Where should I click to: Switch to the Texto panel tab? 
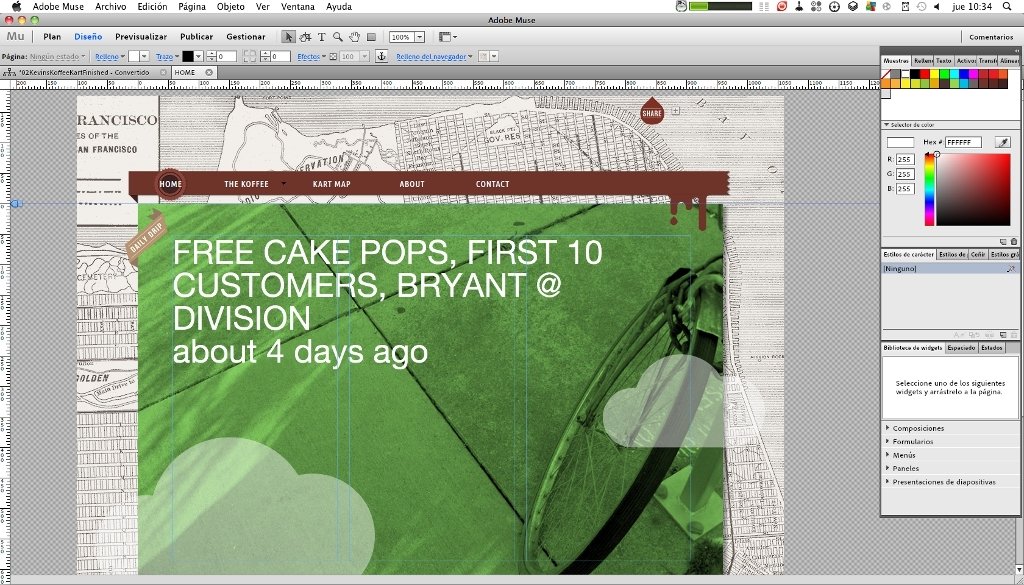point(943,60)
